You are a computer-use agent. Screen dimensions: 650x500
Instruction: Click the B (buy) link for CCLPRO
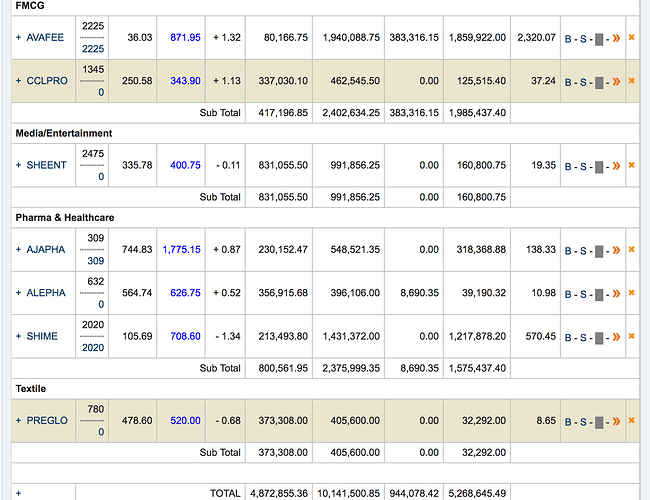[568, 82]
